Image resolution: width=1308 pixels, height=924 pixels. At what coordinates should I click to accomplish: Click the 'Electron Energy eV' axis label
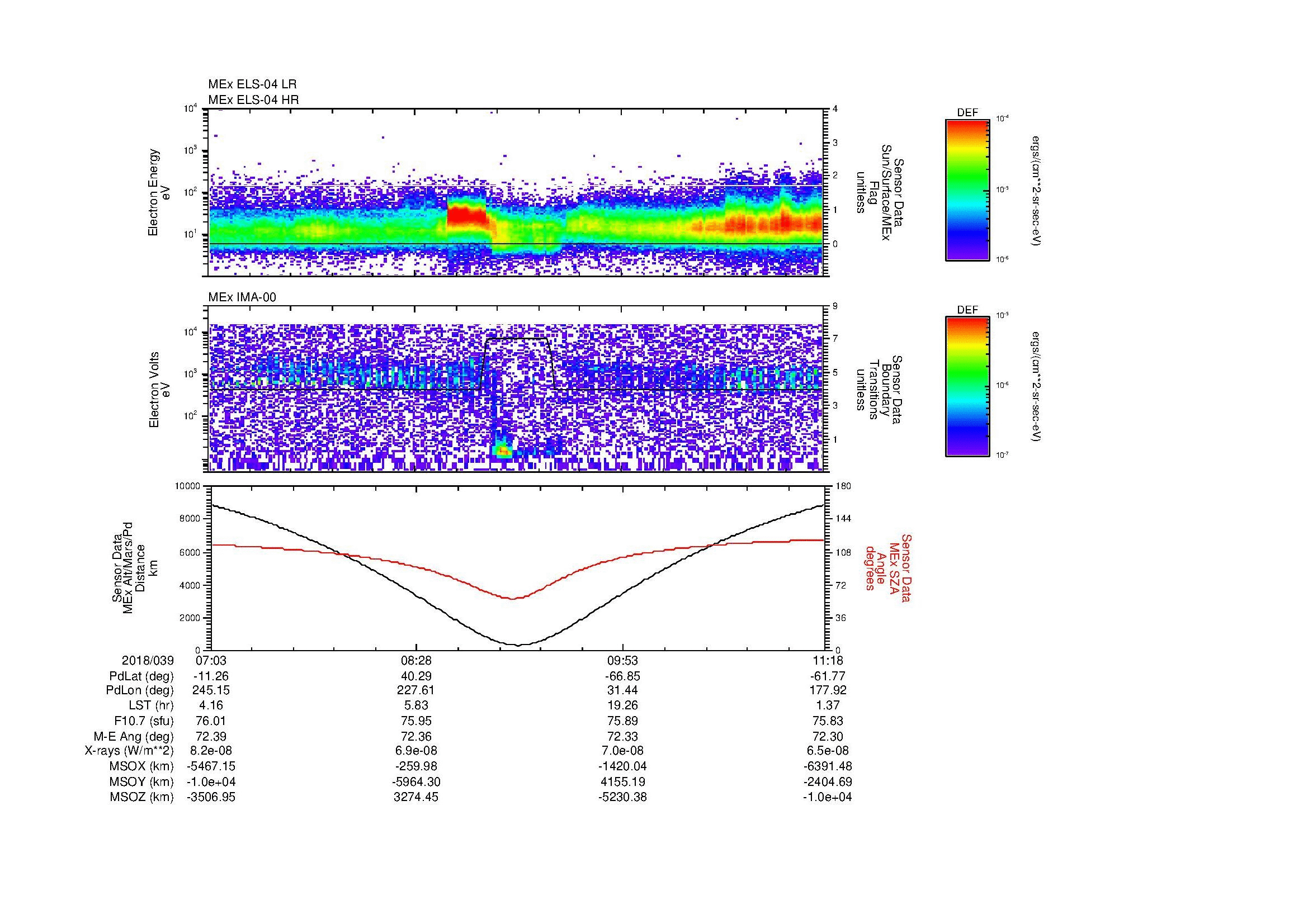(159, 192)
